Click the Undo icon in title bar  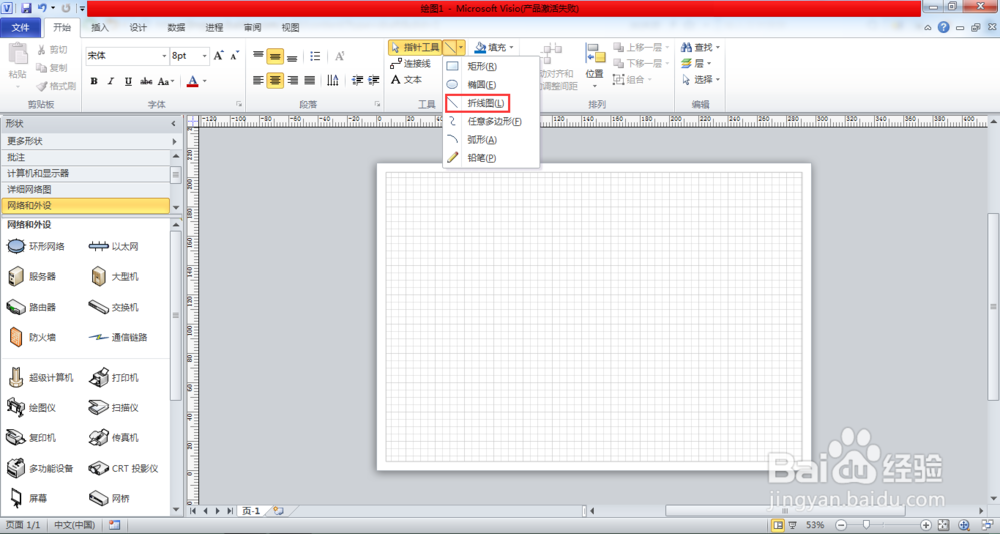(x=42, y=8)
